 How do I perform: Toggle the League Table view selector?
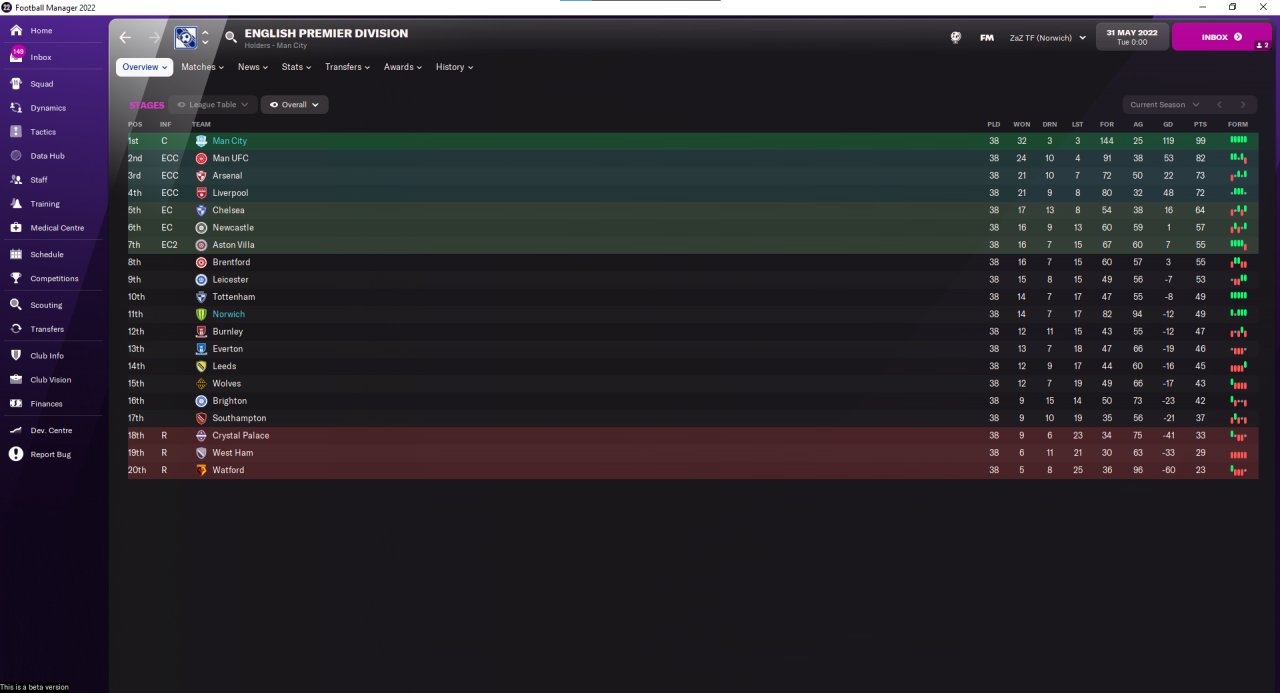coord(212,104)
